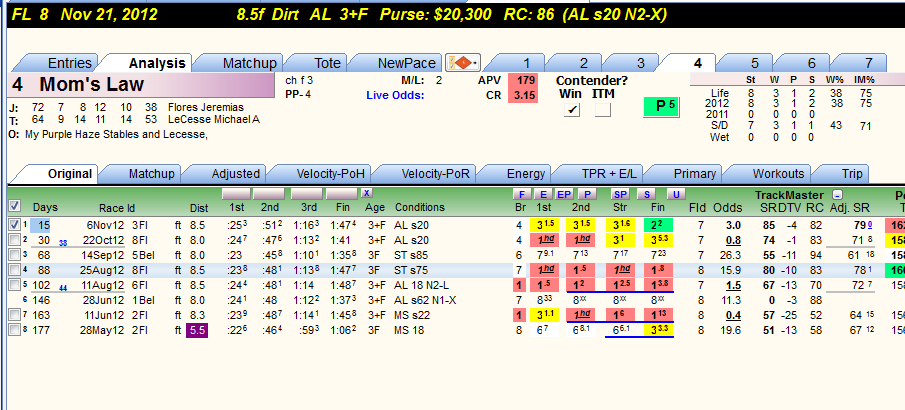Image resolution: width=905 pixels, height=410 pixels.
Task: Check the 28May12 race row checkbox
Action: 15,330
